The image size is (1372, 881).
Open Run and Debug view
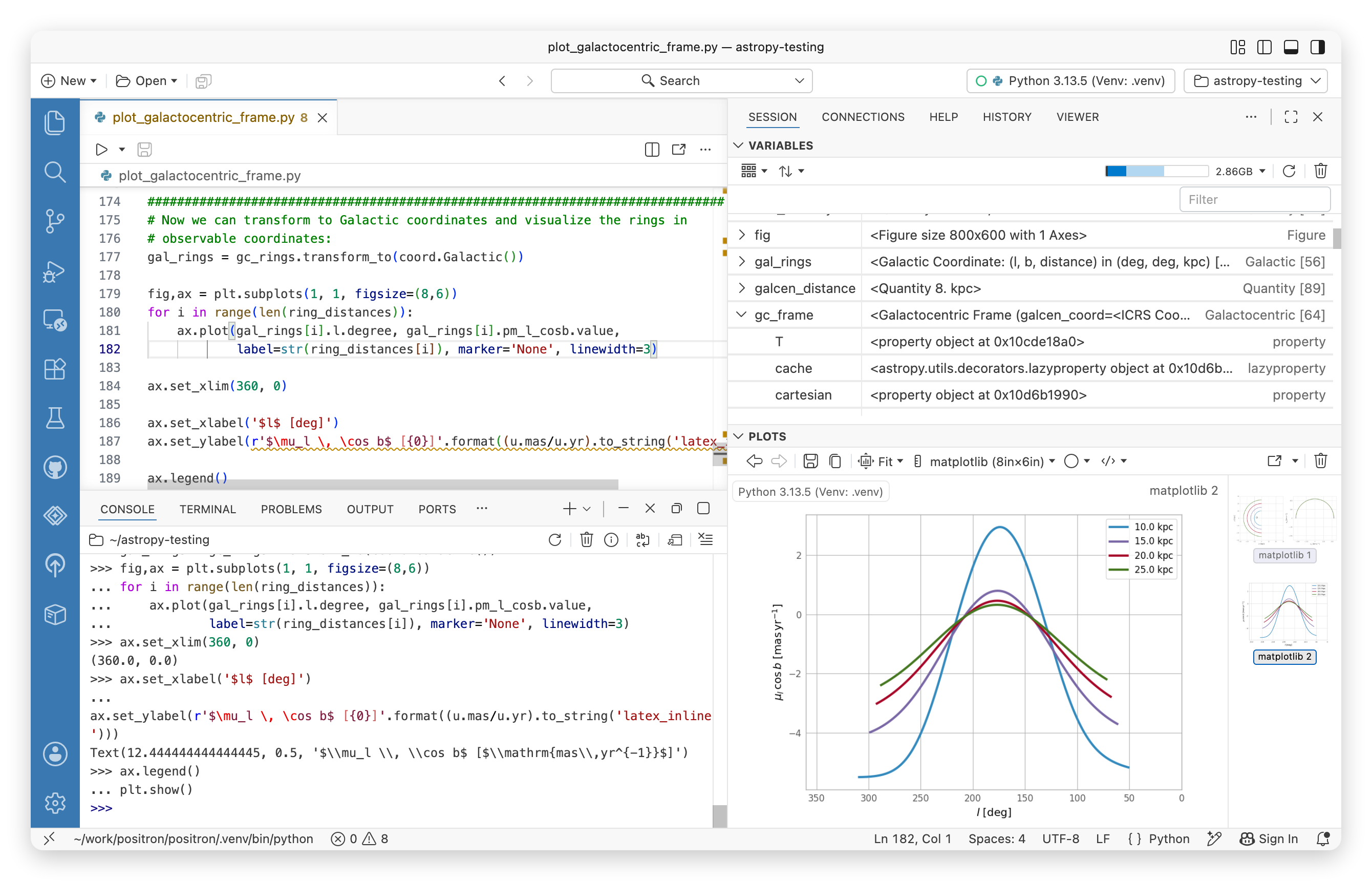tap(55, 271)
